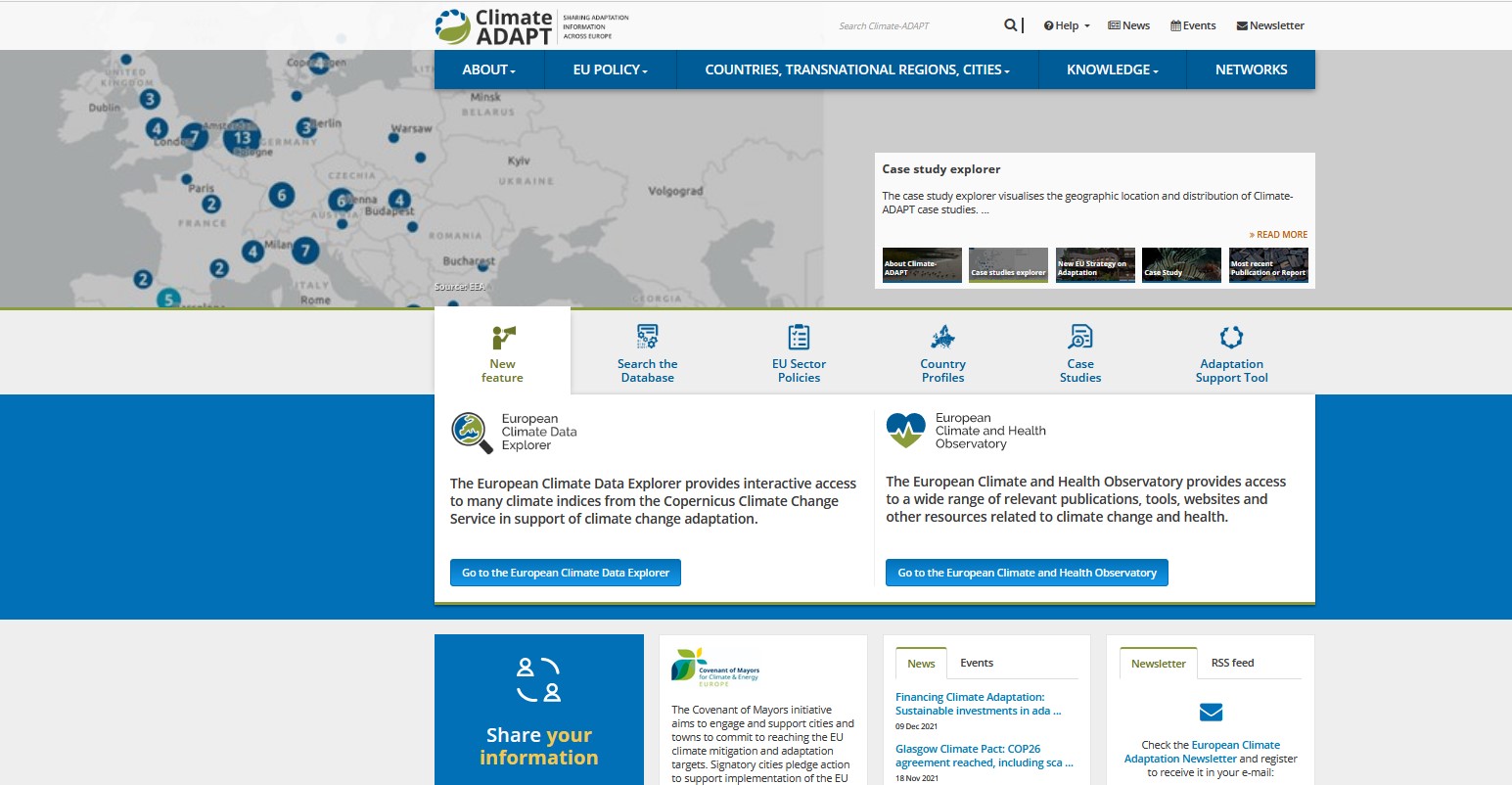Viewport: 1512px width, 785px height.
Task: Click the Climate-ADAPT logo
Action: pyautogui.click(x=495, y=26)
